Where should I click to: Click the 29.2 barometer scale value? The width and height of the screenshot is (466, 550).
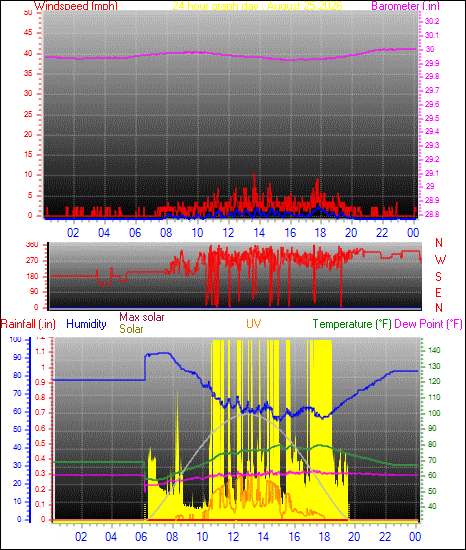[432, 159]
